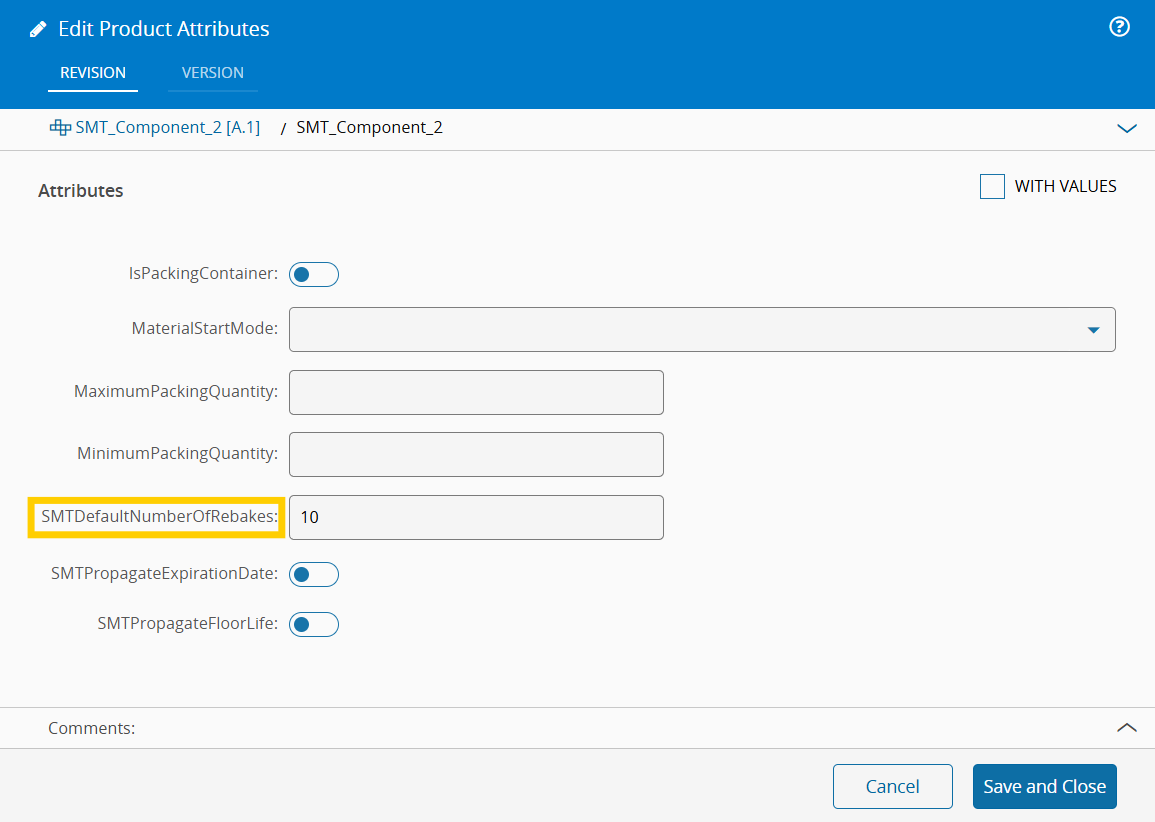Viewport: 1155px width, 822px height.
Task: Click the pencil edit icon in header
Action: (38, 30)
